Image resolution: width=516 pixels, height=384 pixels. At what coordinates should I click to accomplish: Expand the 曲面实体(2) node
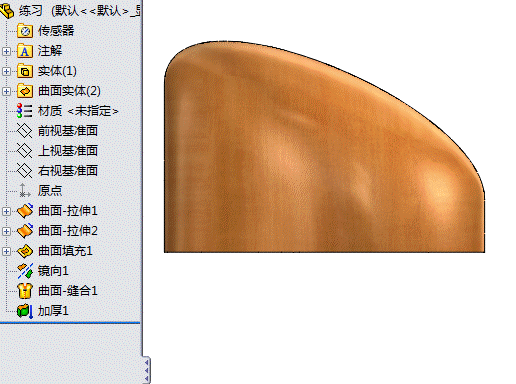coord(6,91)
